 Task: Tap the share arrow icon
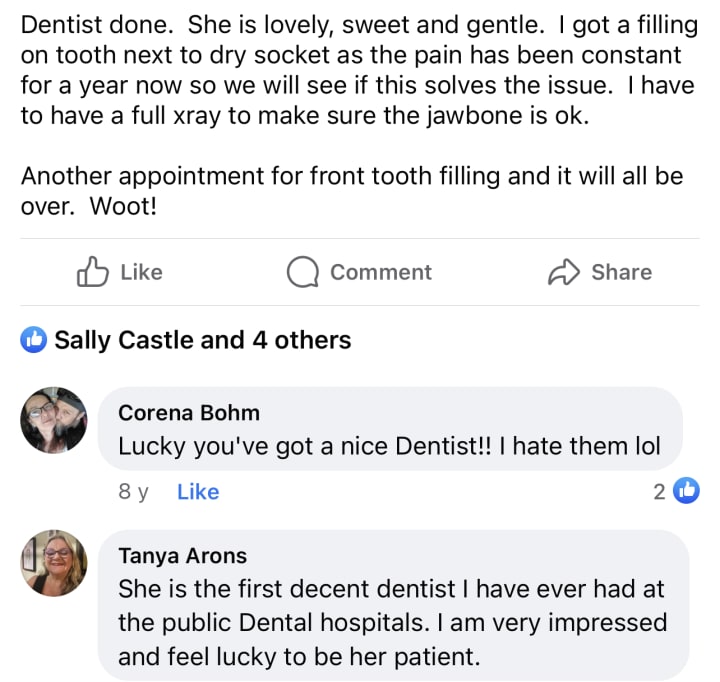[565, 272]
